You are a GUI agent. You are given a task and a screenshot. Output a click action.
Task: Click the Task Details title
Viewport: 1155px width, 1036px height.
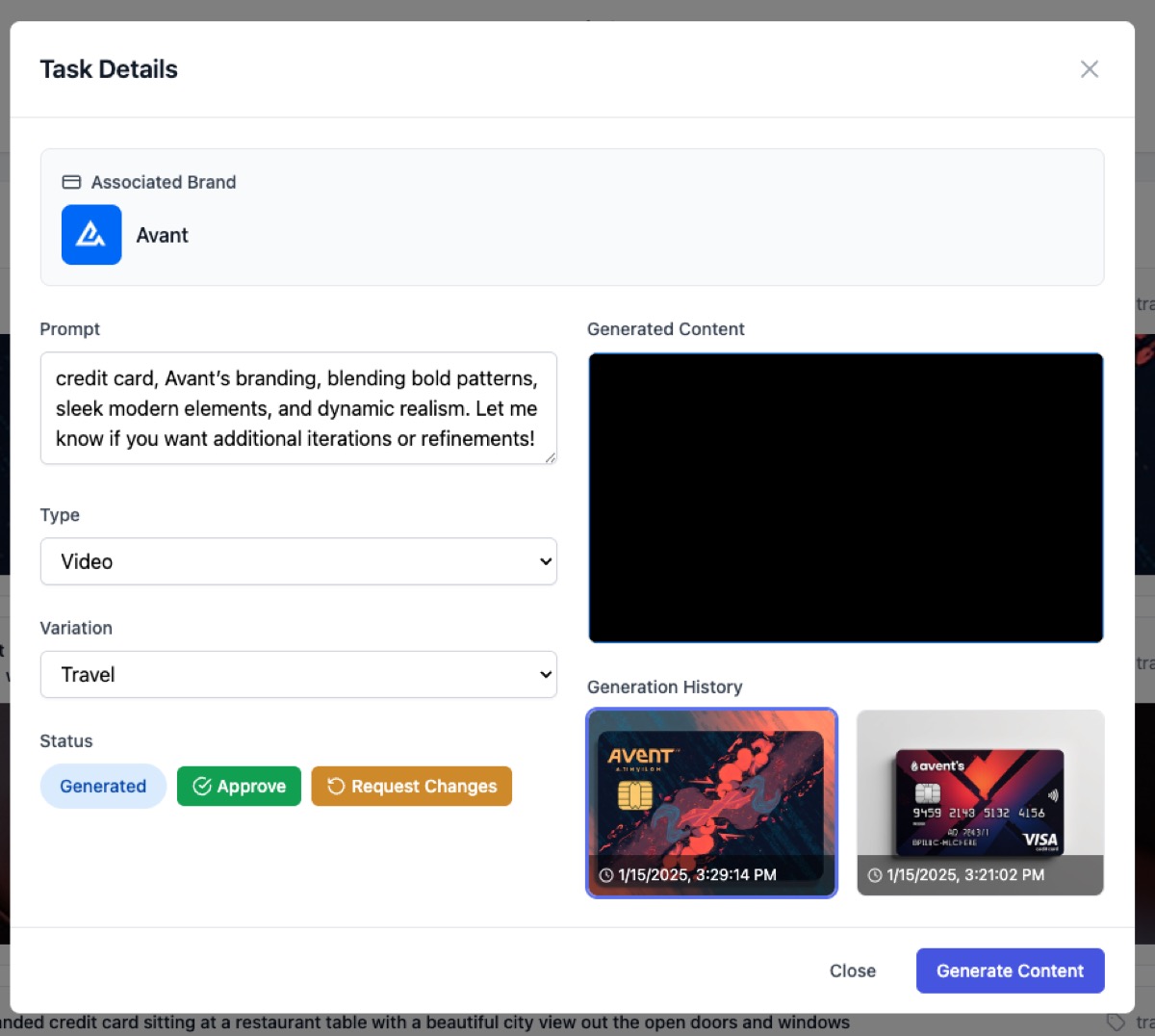click(109, 69)
